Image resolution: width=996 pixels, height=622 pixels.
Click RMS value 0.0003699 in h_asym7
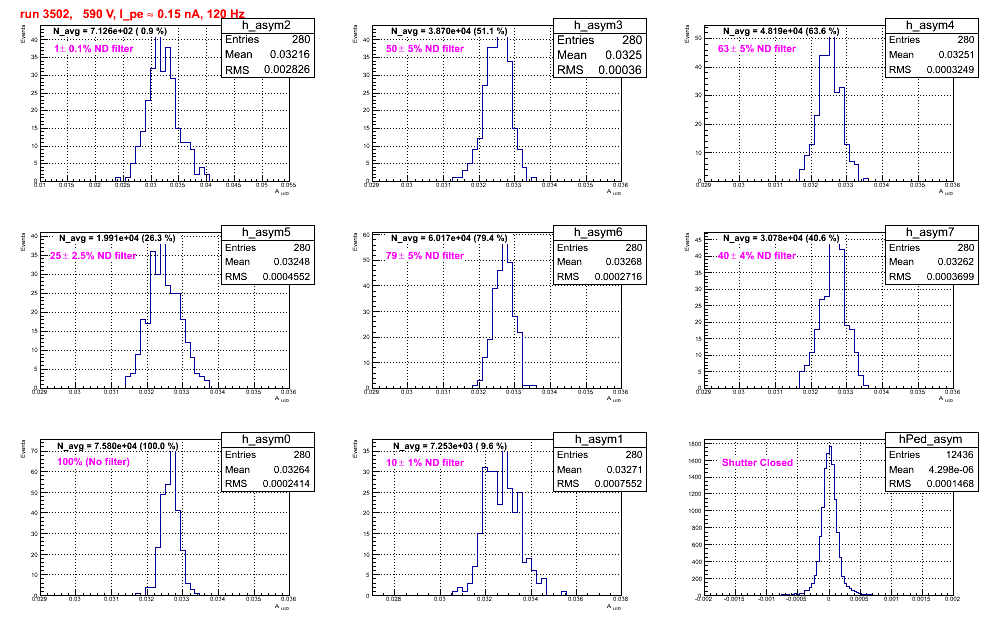(x=950, y=276)
